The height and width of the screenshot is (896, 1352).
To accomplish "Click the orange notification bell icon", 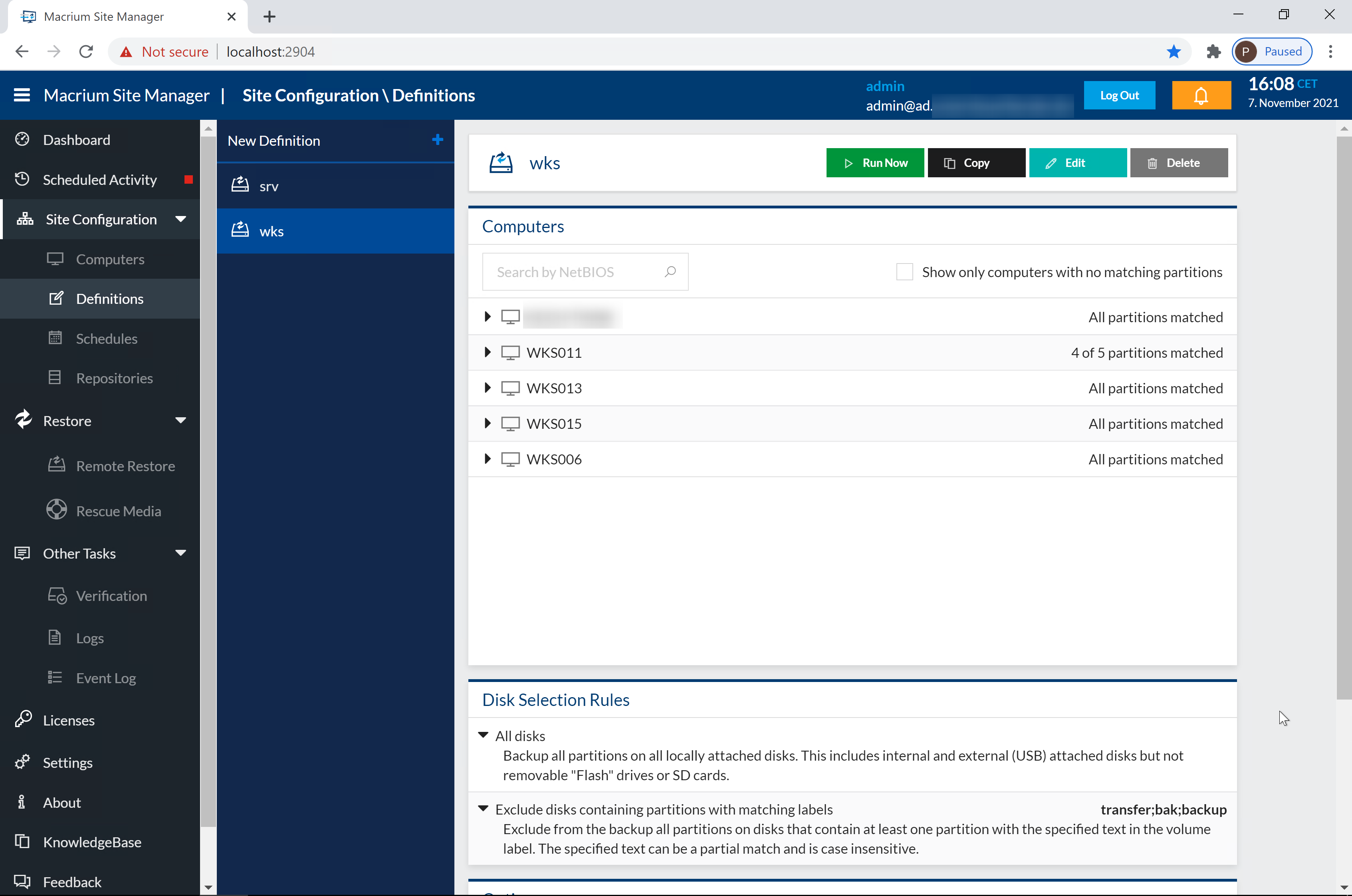I will (x=1201, y=95).
